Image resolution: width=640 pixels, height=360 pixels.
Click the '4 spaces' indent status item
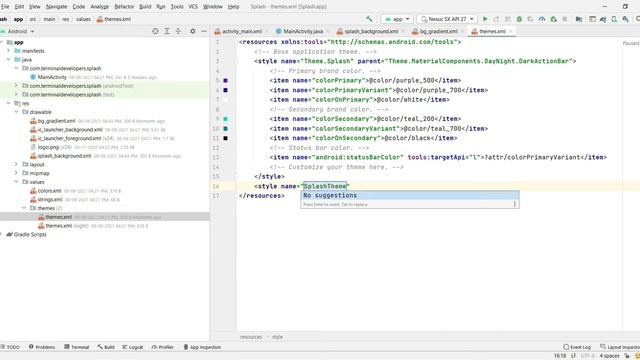(x=609, y=356)
